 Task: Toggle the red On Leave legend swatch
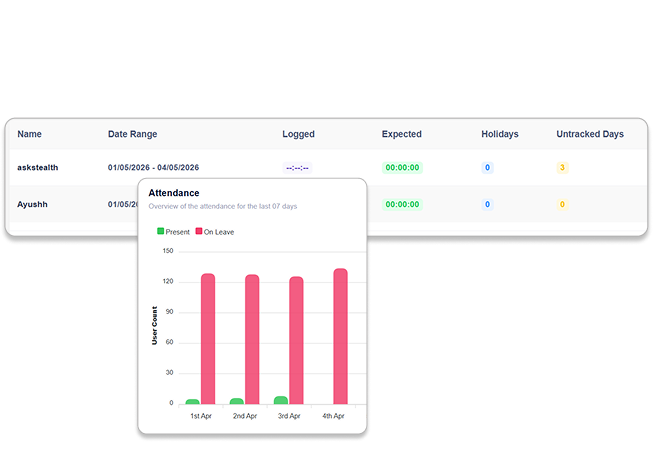coord(199,231)
